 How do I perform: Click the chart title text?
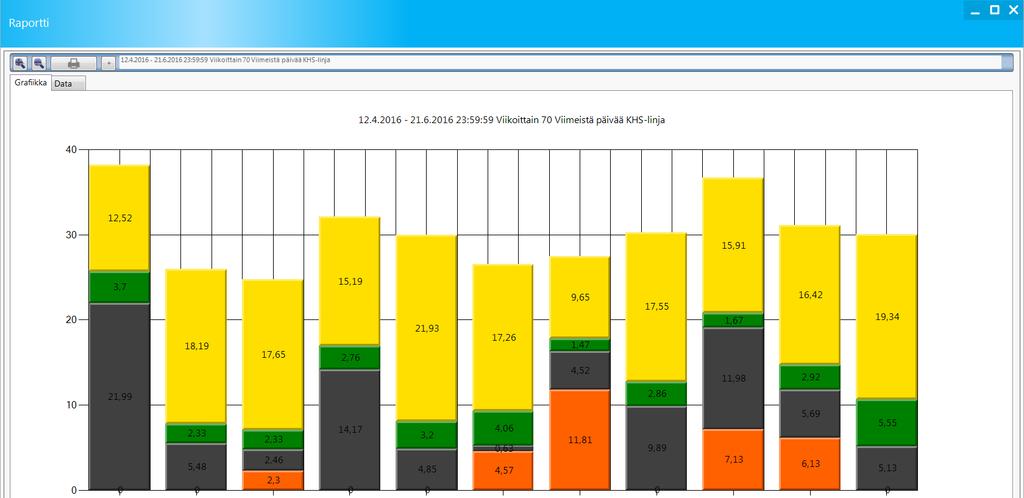pos(512,120)
